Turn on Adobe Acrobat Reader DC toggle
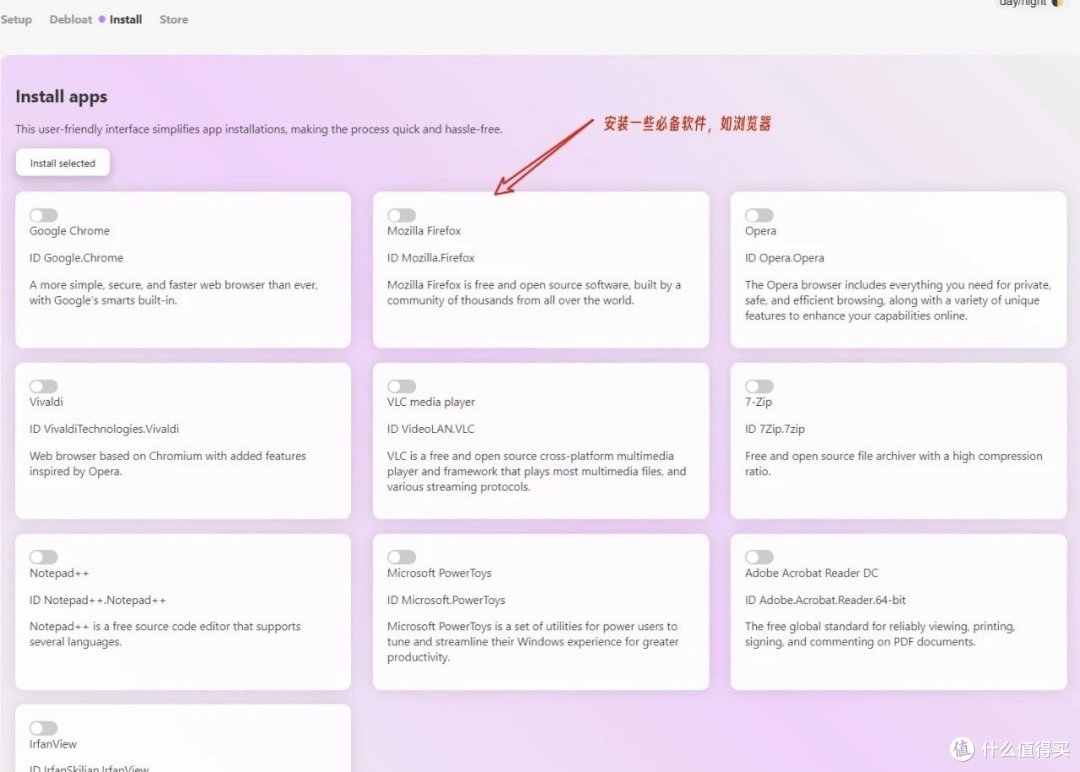Image resolution: width=1080 pixels, height=772 pixels. click(759, 556)
